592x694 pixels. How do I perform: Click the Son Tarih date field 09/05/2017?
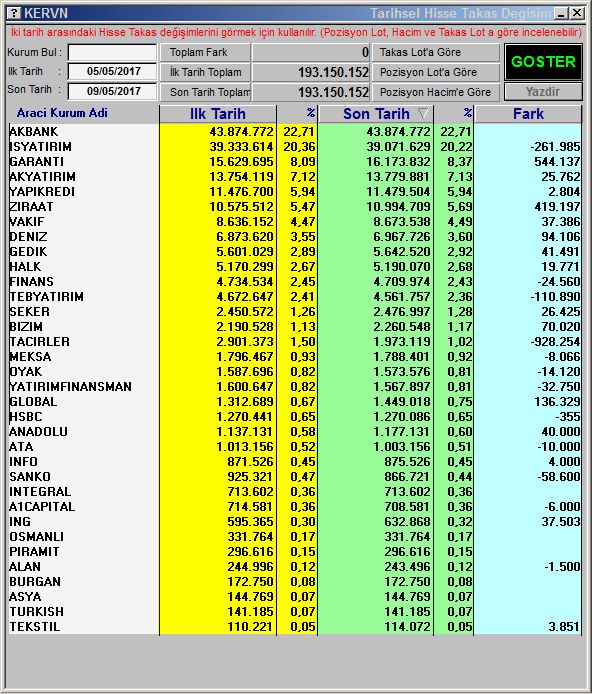coord(112,91)
